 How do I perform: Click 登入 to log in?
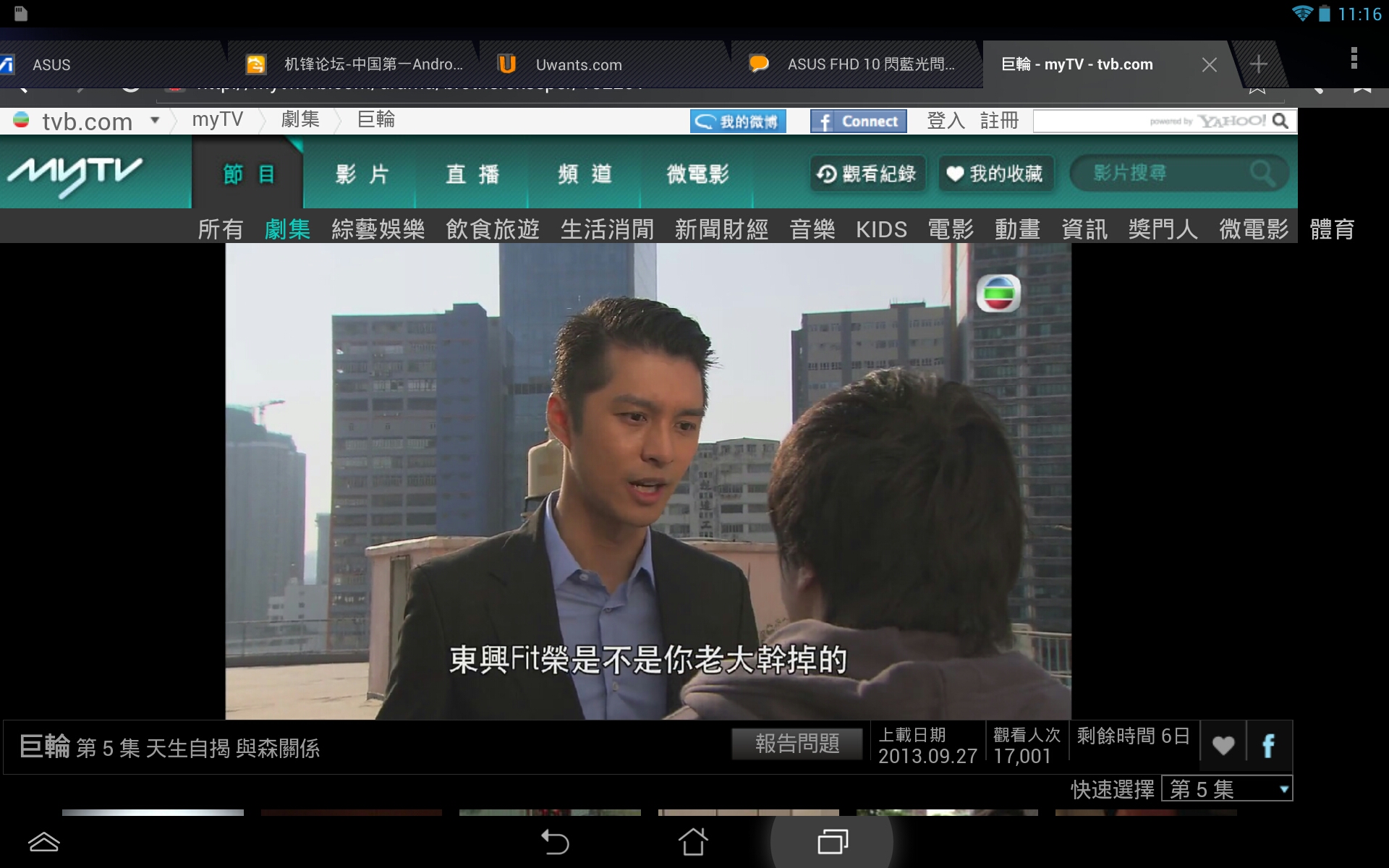pos(946,121)
